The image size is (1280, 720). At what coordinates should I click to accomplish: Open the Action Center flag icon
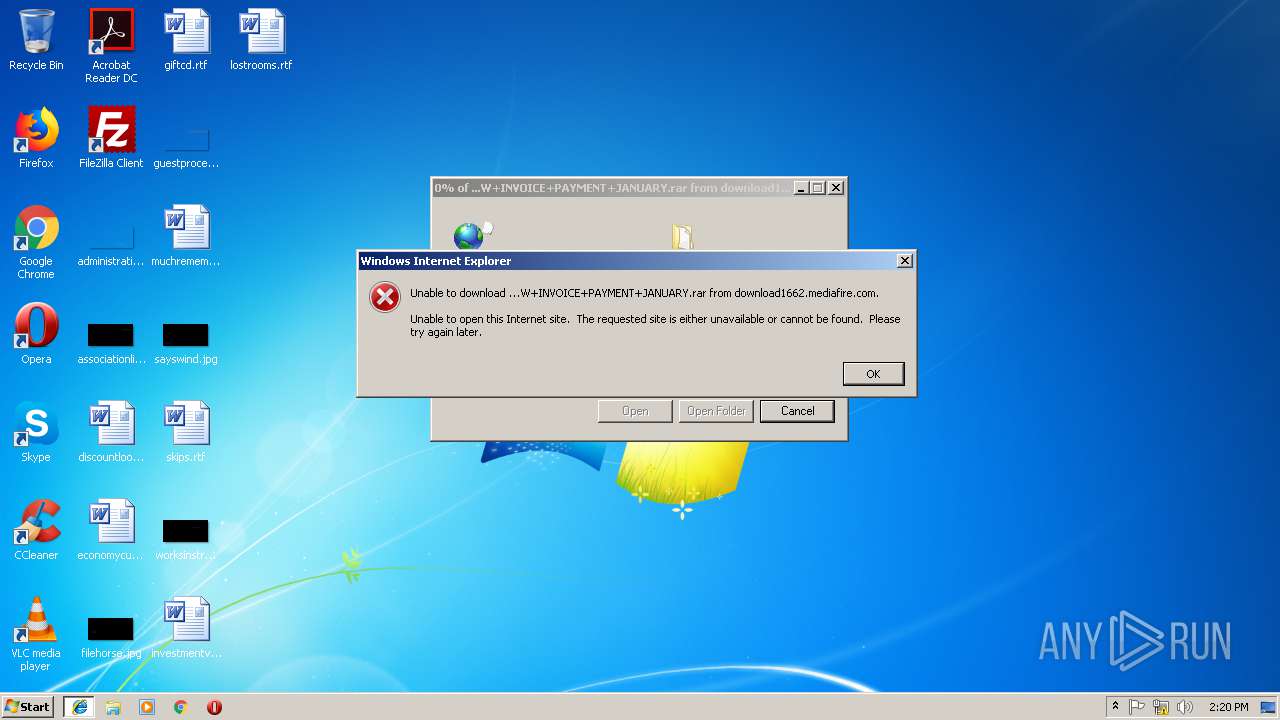pos(1137,707)
